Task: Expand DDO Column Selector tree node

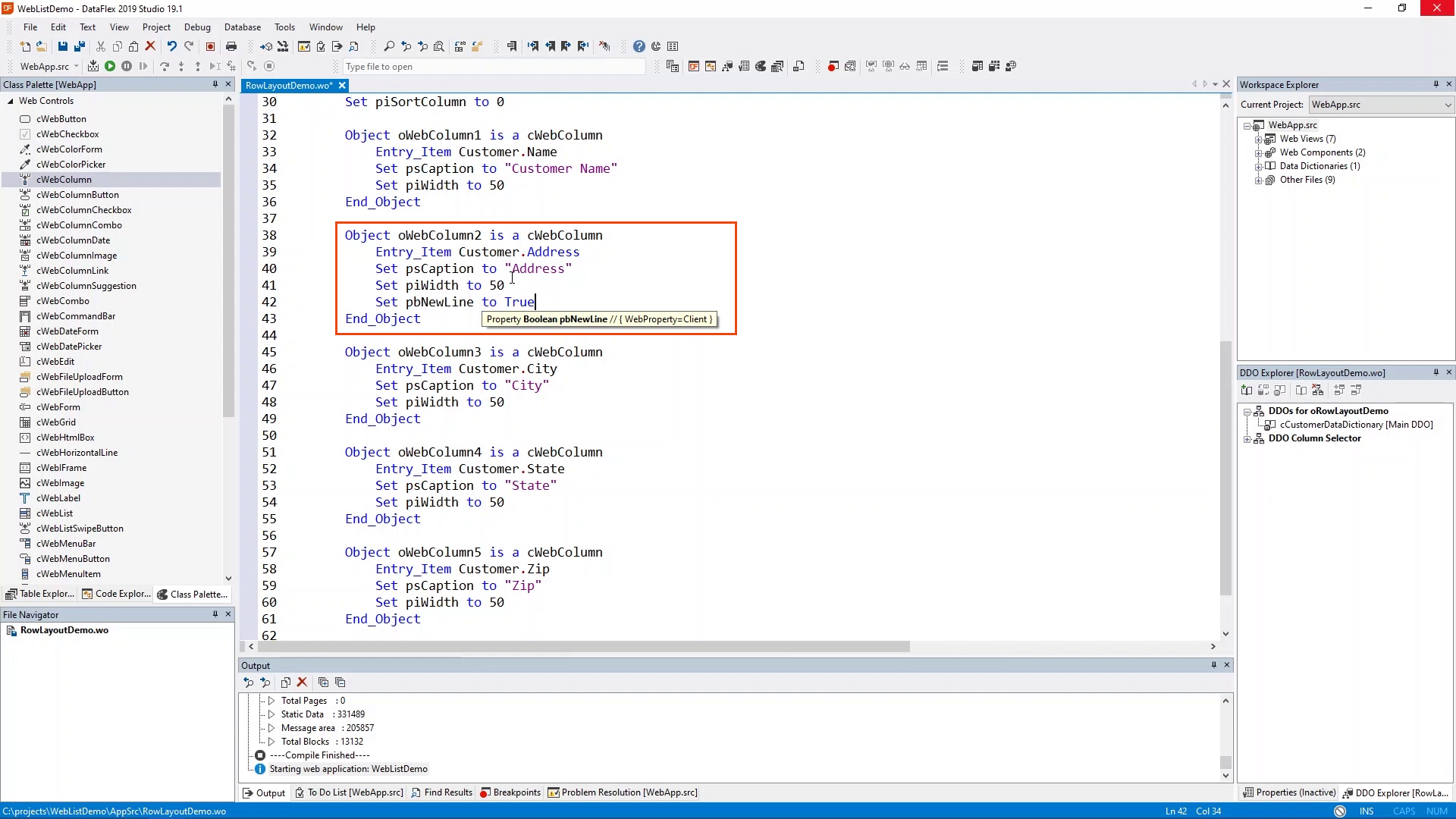Action: click(x=1247, y=438)
